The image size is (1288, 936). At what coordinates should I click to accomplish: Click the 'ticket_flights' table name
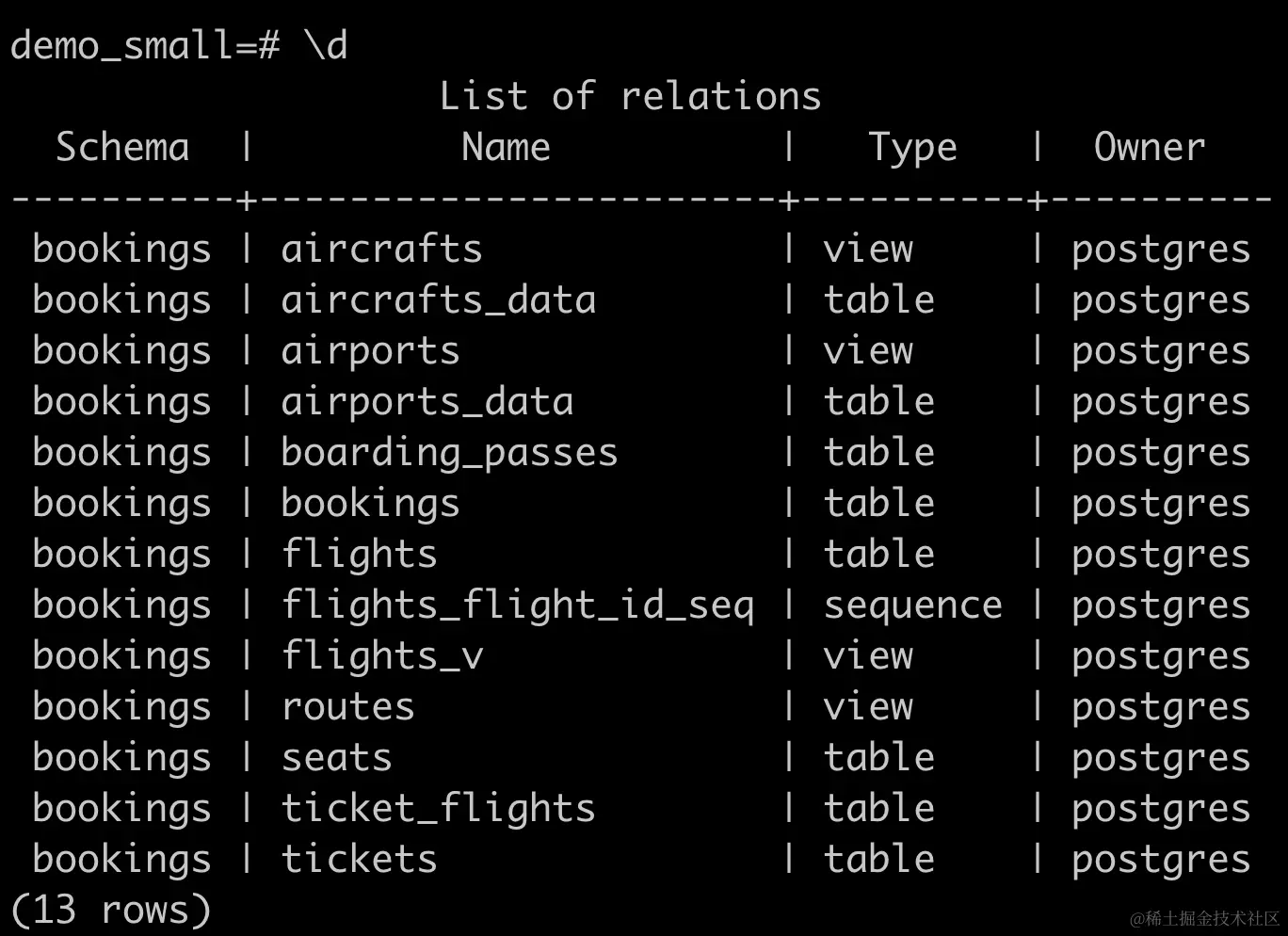tap(438, 809)
